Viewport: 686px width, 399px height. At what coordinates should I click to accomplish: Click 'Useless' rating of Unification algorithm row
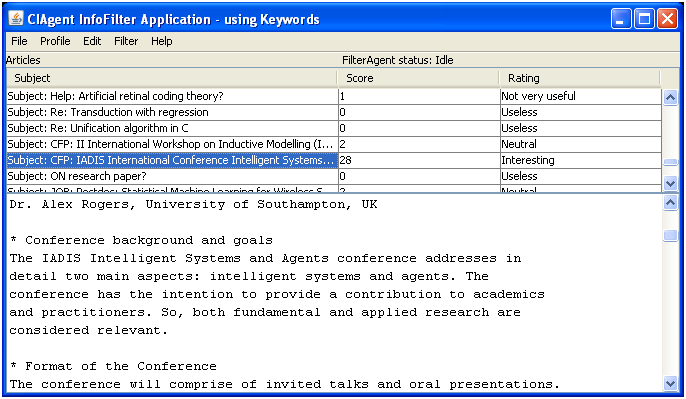click(581, 128)
